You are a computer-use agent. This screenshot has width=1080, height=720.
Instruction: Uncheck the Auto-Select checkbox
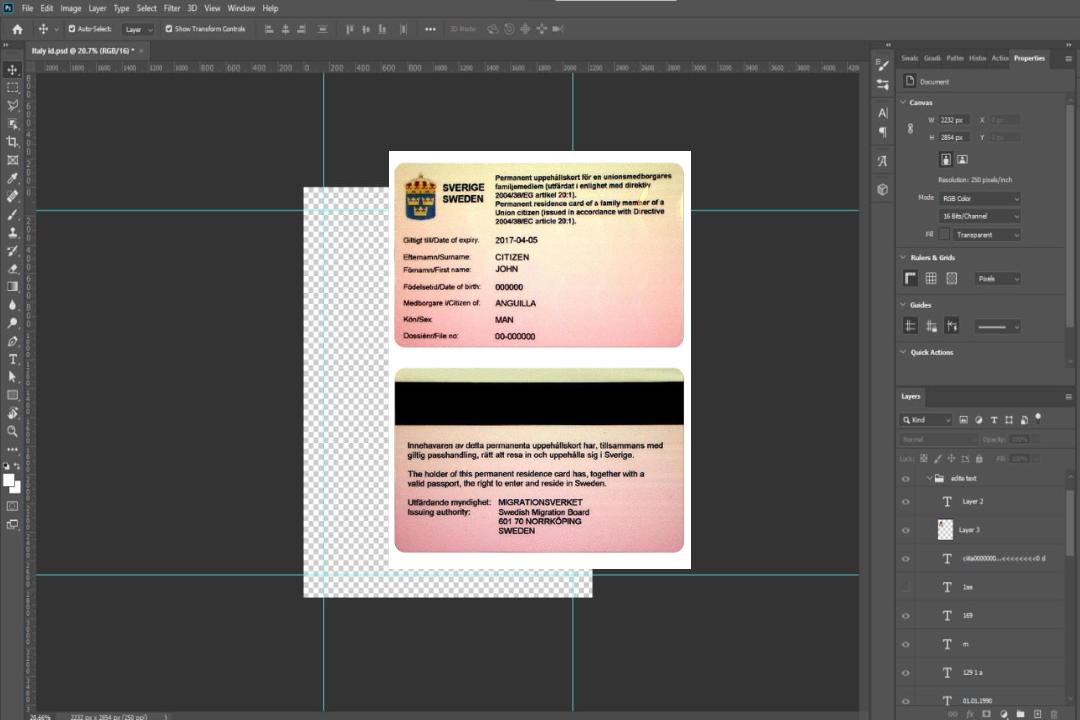72,29
